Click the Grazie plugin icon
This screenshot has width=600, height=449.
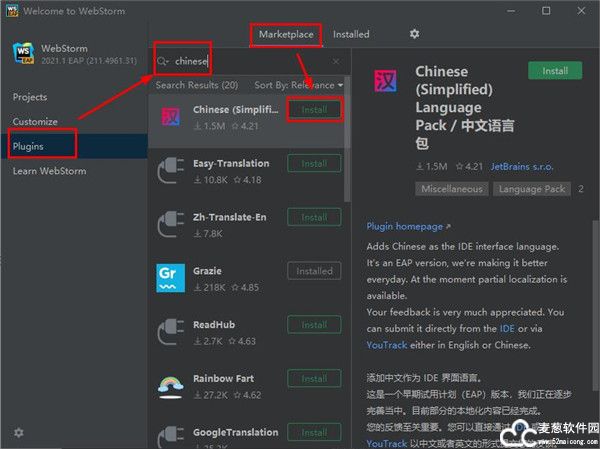pyautogui.click(x=171, y=278)
